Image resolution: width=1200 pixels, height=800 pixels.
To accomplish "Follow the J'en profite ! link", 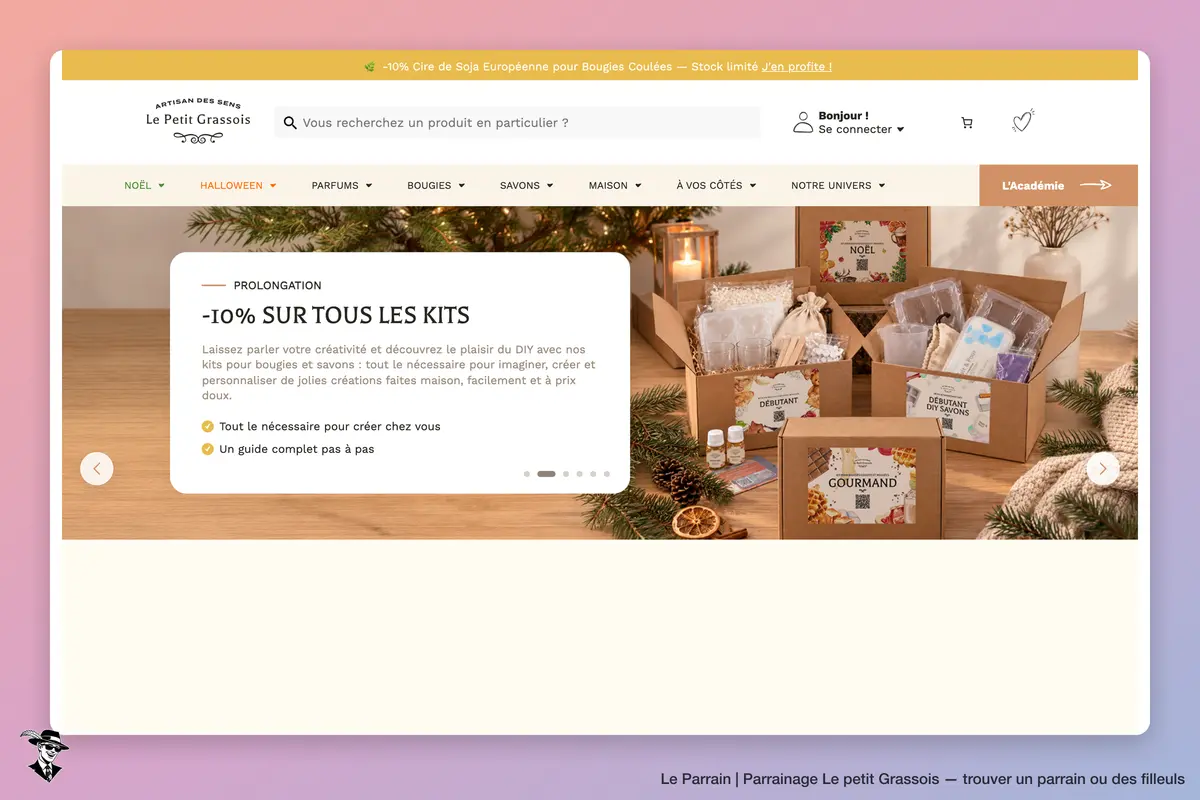I will click(797, 67).
